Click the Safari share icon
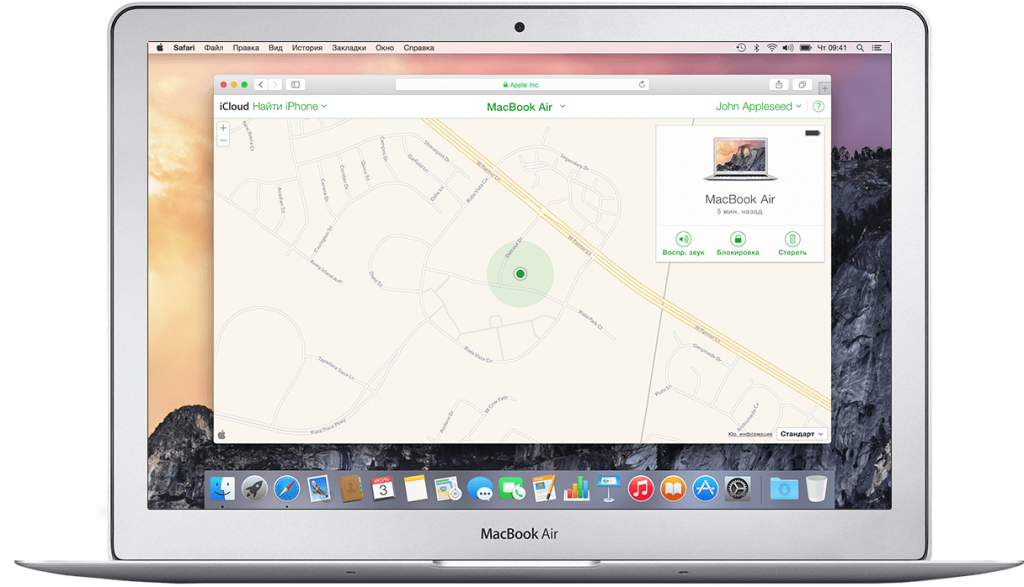This screenshot has width=1024, height=587. point(779,85)
